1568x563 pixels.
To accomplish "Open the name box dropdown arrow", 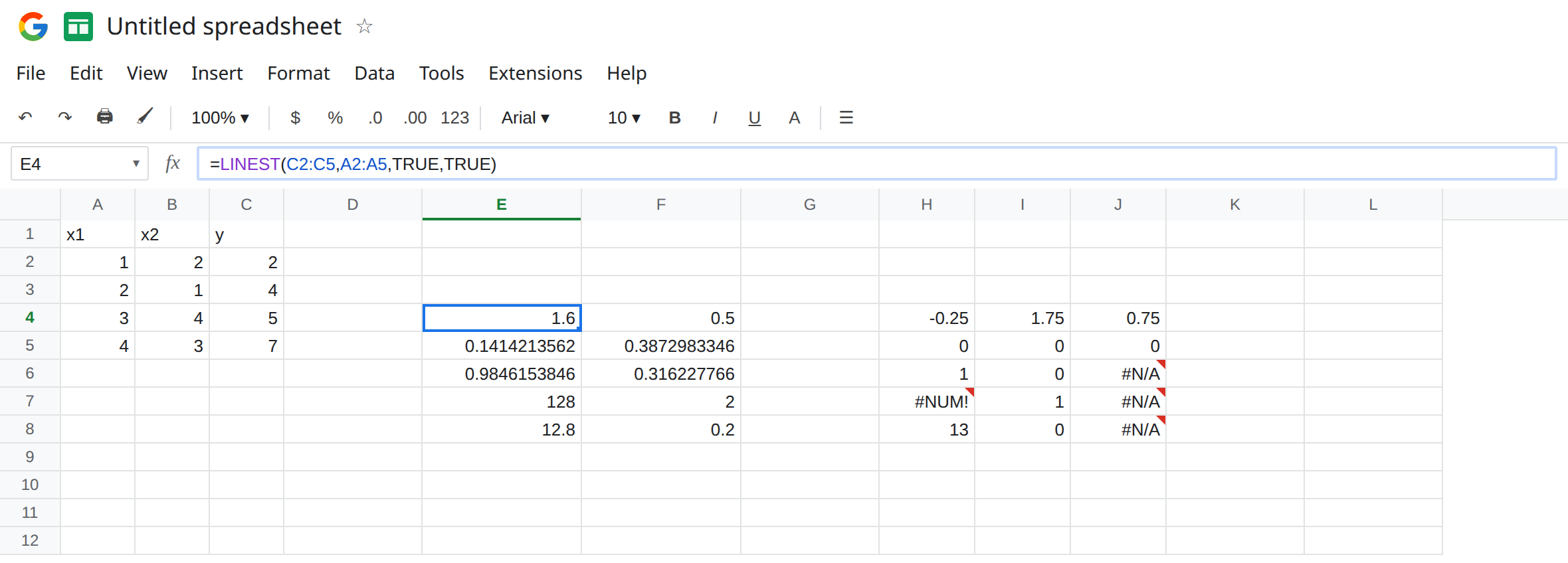I will (x=136, y=163).
